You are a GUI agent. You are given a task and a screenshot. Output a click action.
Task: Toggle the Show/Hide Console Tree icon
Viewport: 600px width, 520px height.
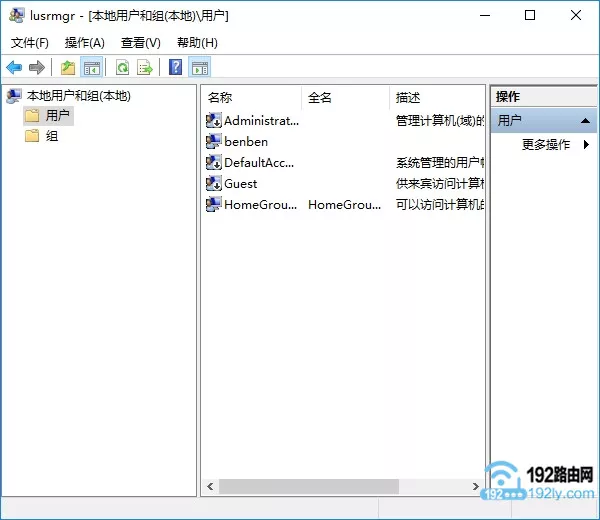[91, 68]
